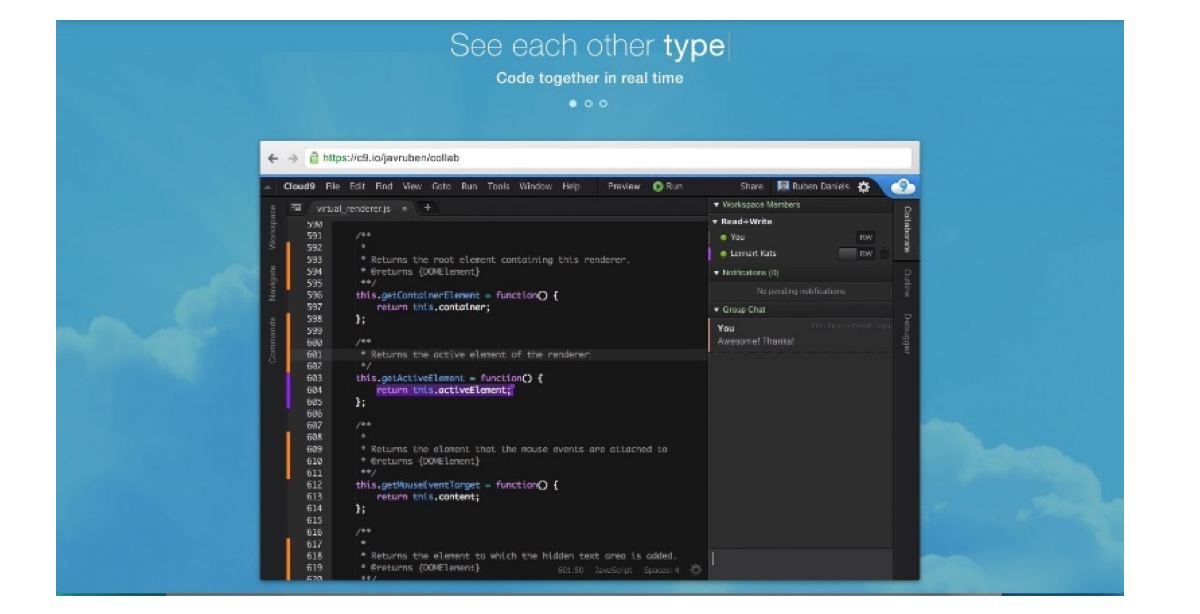Open the File menu
Screen dimensions: 1200x614
[333, 186]
